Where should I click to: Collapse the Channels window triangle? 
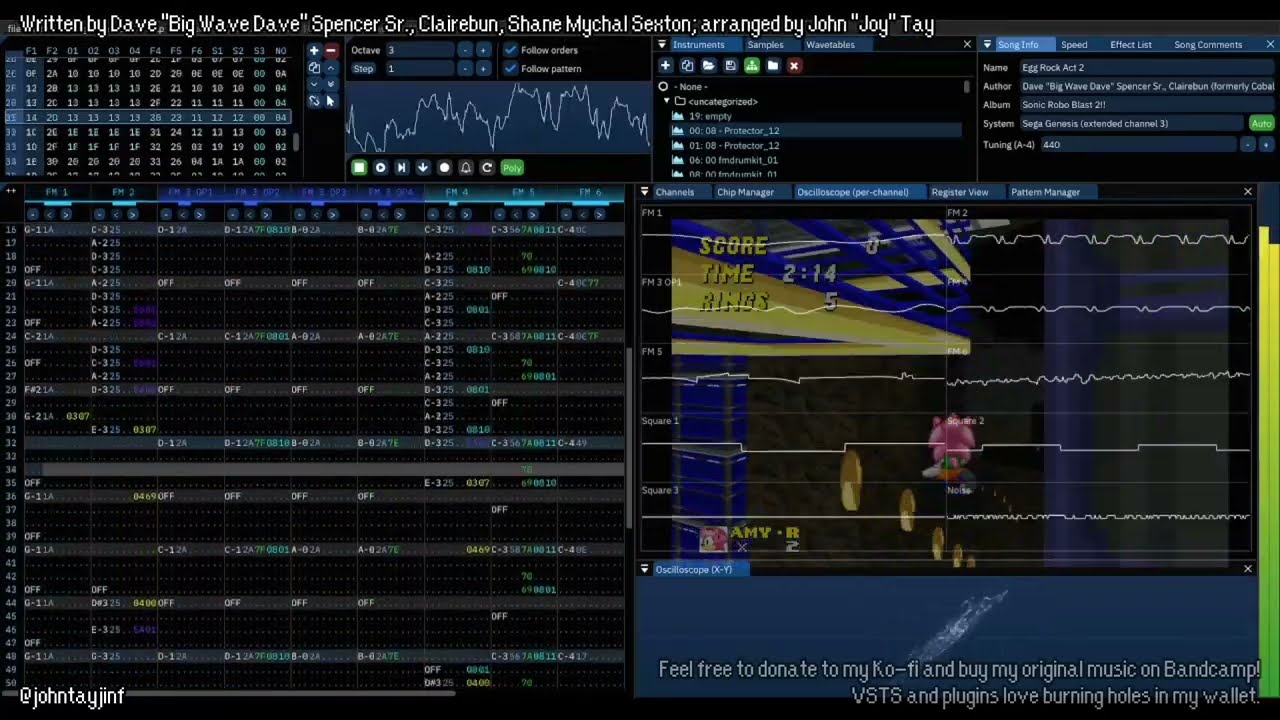644,192
